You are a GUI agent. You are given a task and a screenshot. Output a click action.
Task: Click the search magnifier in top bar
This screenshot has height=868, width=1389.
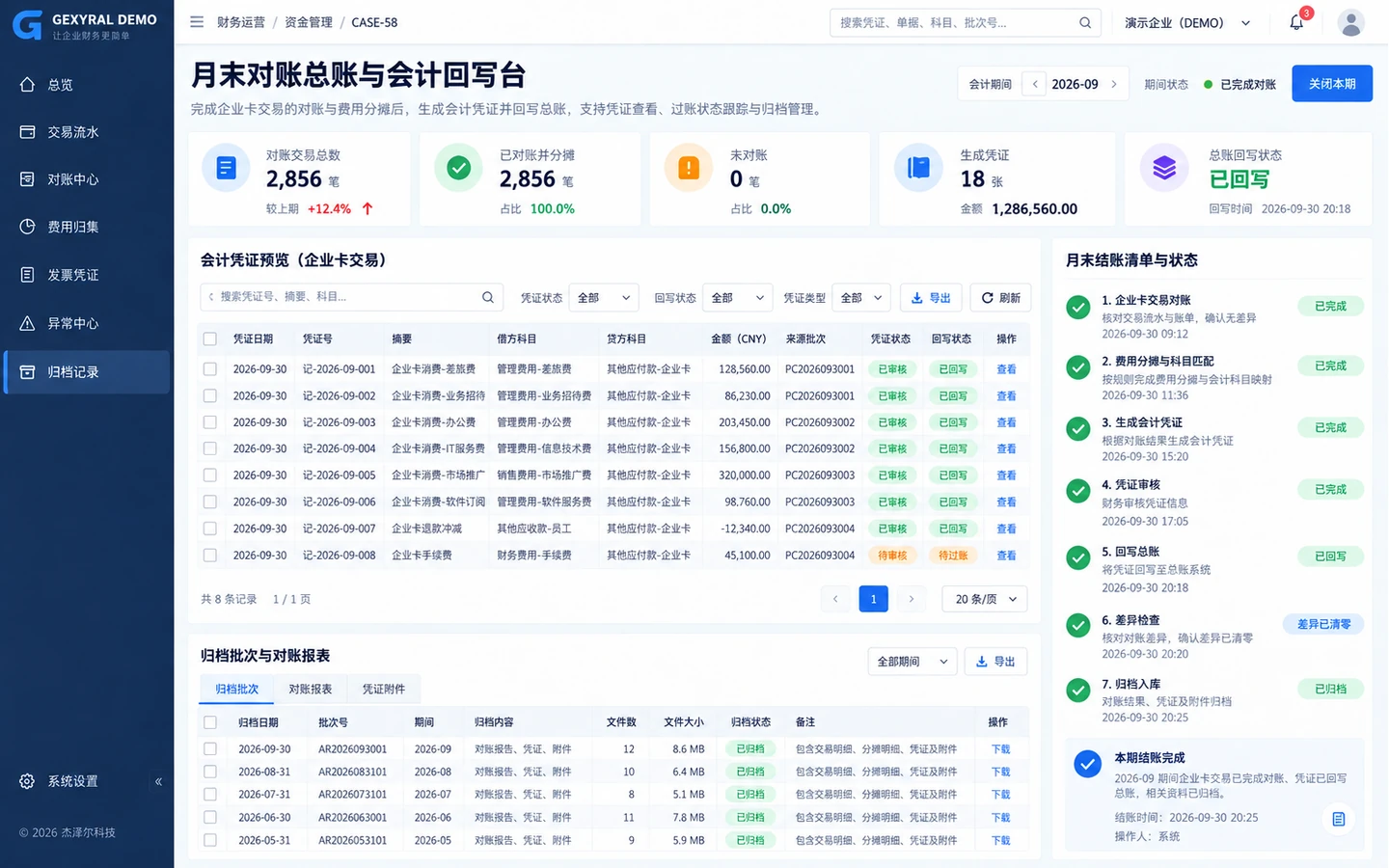[1085, 22]
